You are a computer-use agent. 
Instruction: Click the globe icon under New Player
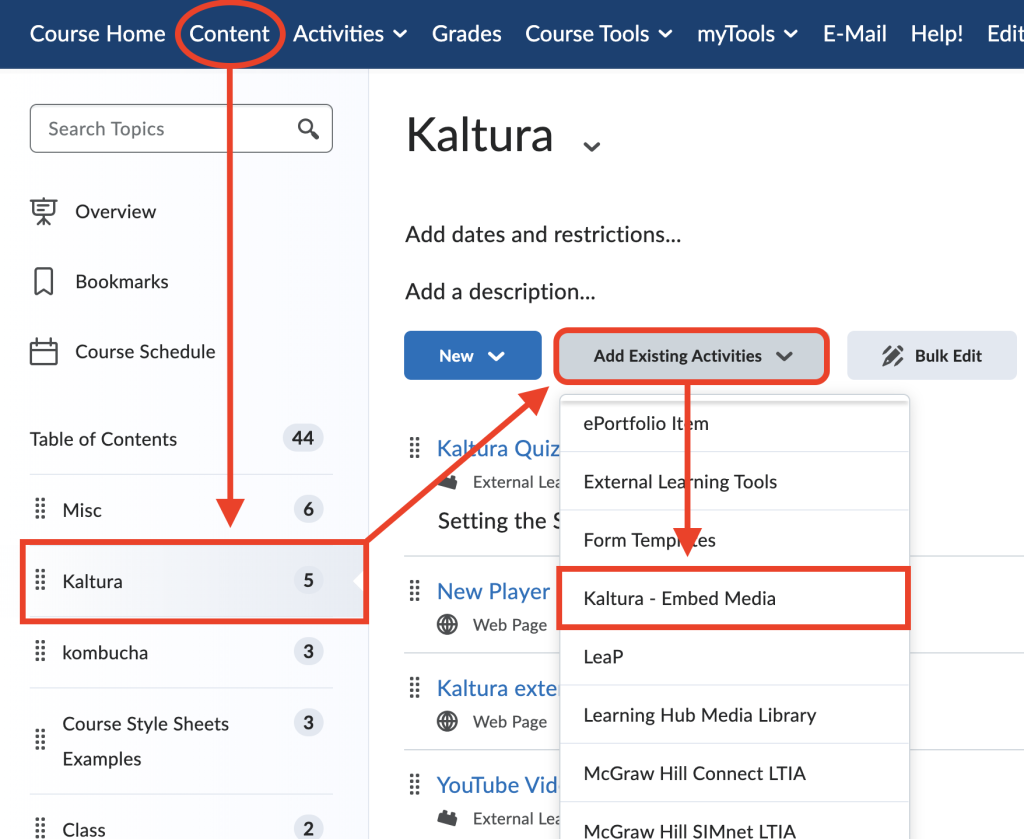coord(447,625)
